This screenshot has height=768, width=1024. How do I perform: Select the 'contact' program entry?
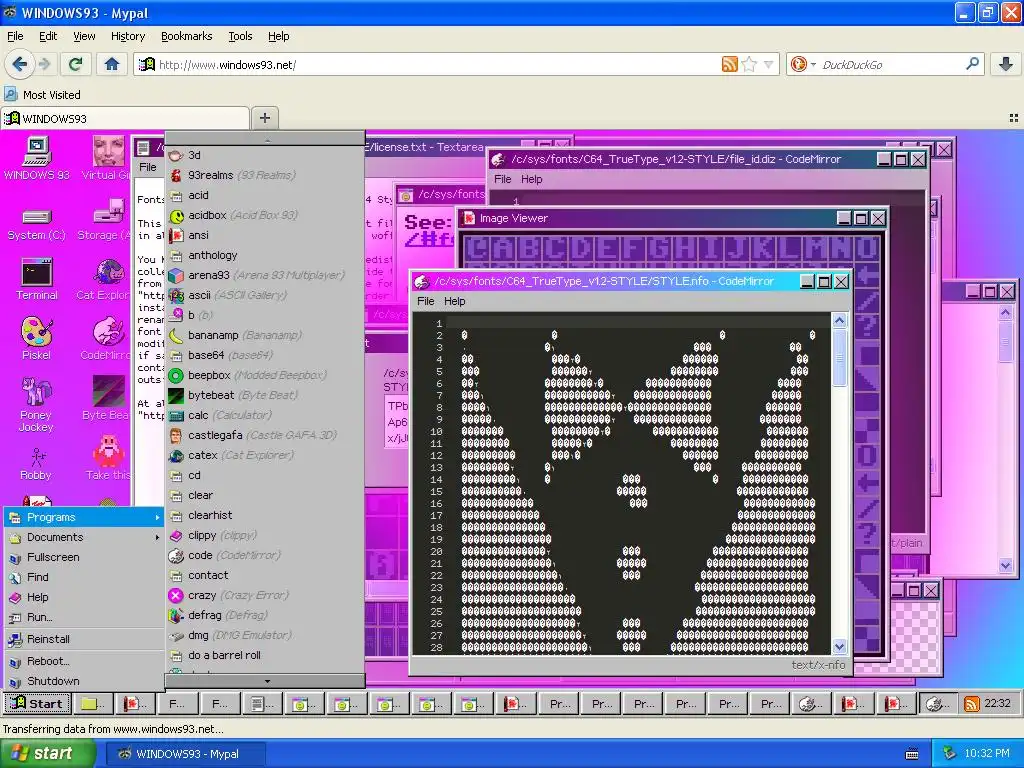tap(264, 575)
